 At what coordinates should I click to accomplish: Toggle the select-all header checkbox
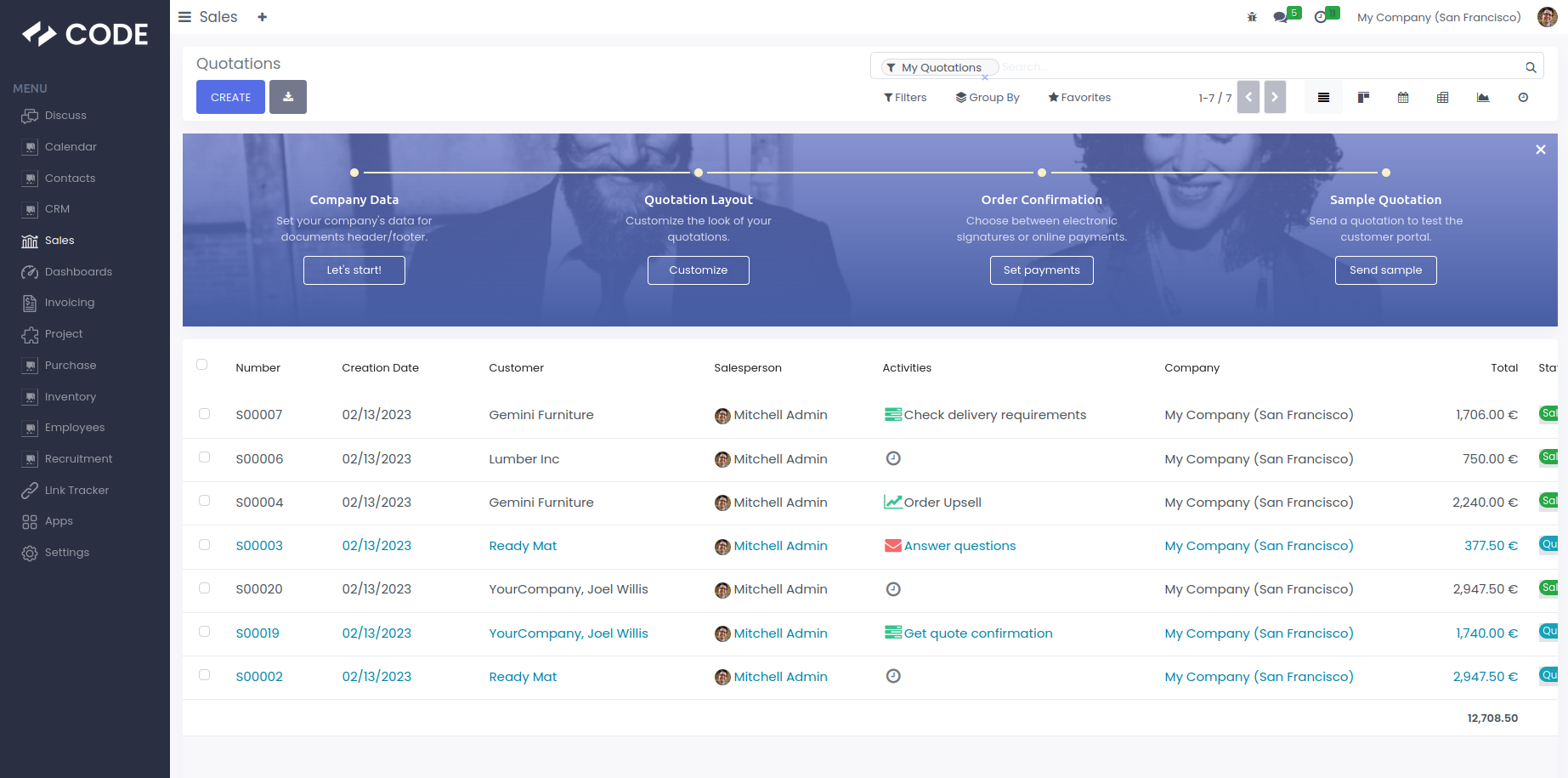(x=202, y=365)
